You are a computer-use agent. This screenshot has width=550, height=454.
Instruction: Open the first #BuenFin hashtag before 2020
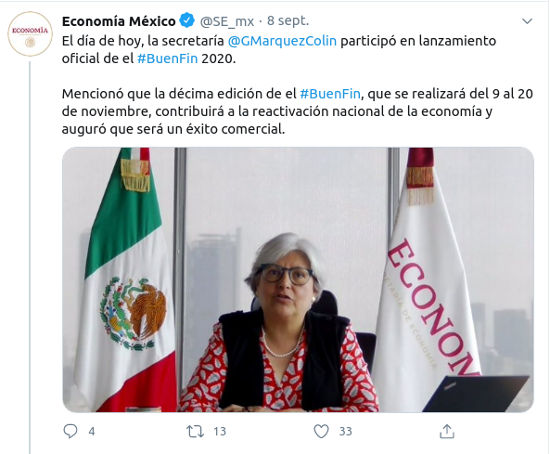168,58
